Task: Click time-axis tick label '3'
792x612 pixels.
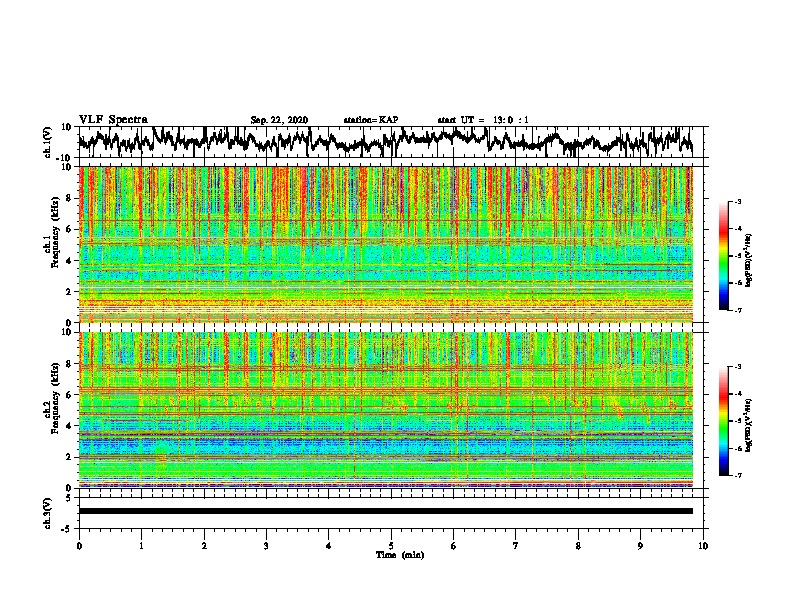Action: [x=266, y=546]
